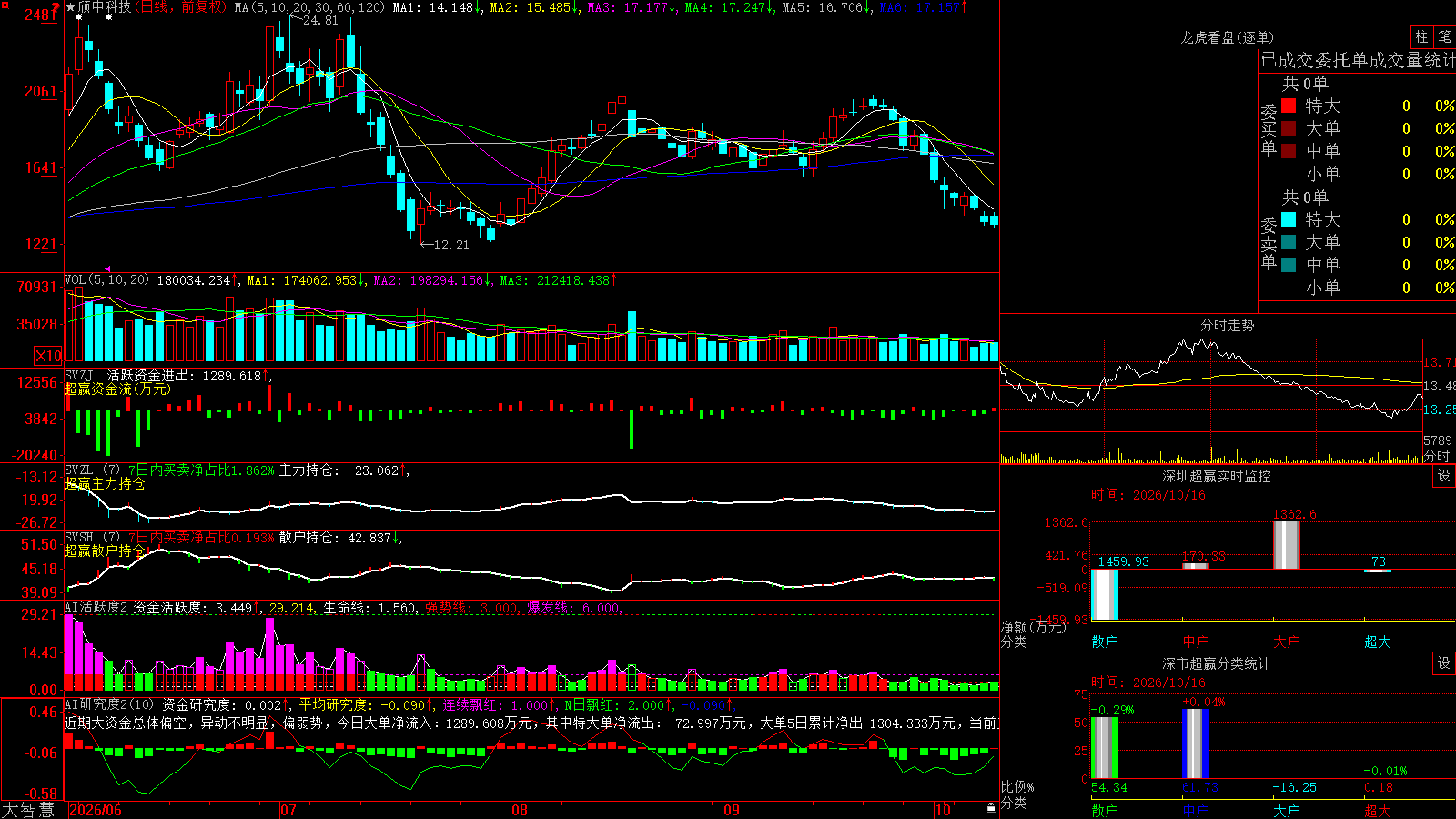Click the 深市超赢分类统计 panel title
Screen dimensions: 1456x819
(1216, 663)
